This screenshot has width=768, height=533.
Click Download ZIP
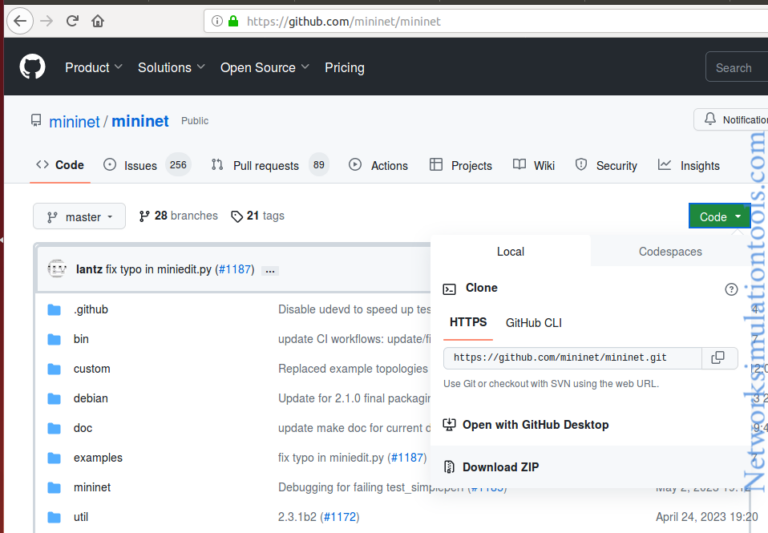tap(500, 467)
